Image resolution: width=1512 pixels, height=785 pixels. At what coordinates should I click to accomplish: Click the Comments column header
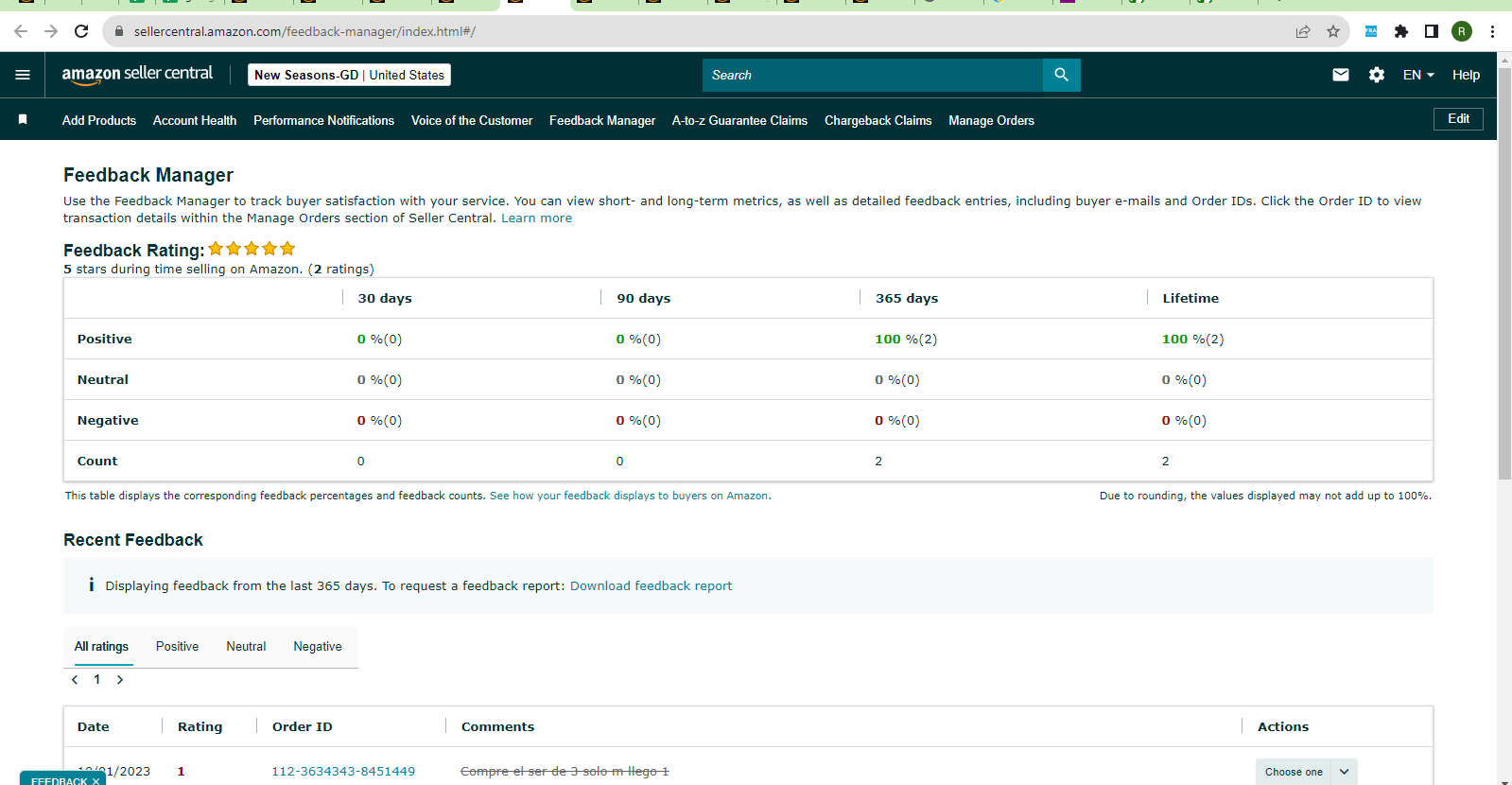[x=497, y=727]
